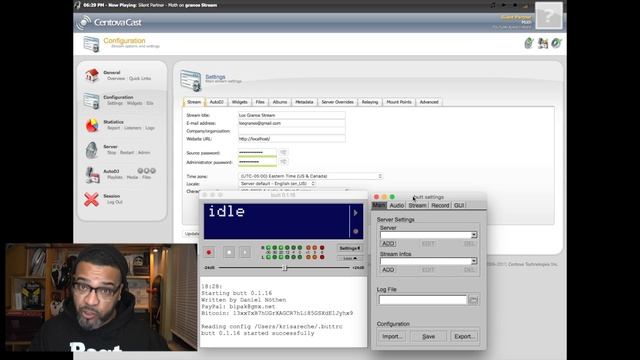
Task: Click the butt gain slider handle
Action: point(284,268)
